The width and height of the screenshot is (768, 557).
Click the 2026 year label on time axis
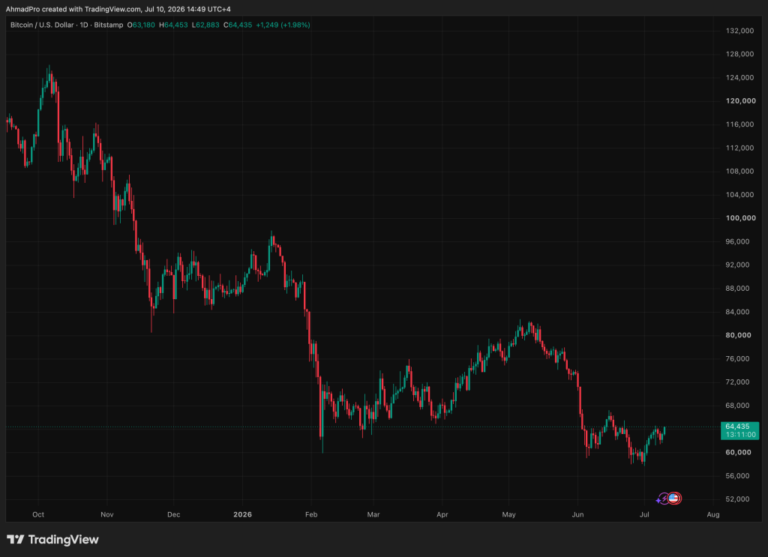242,514
